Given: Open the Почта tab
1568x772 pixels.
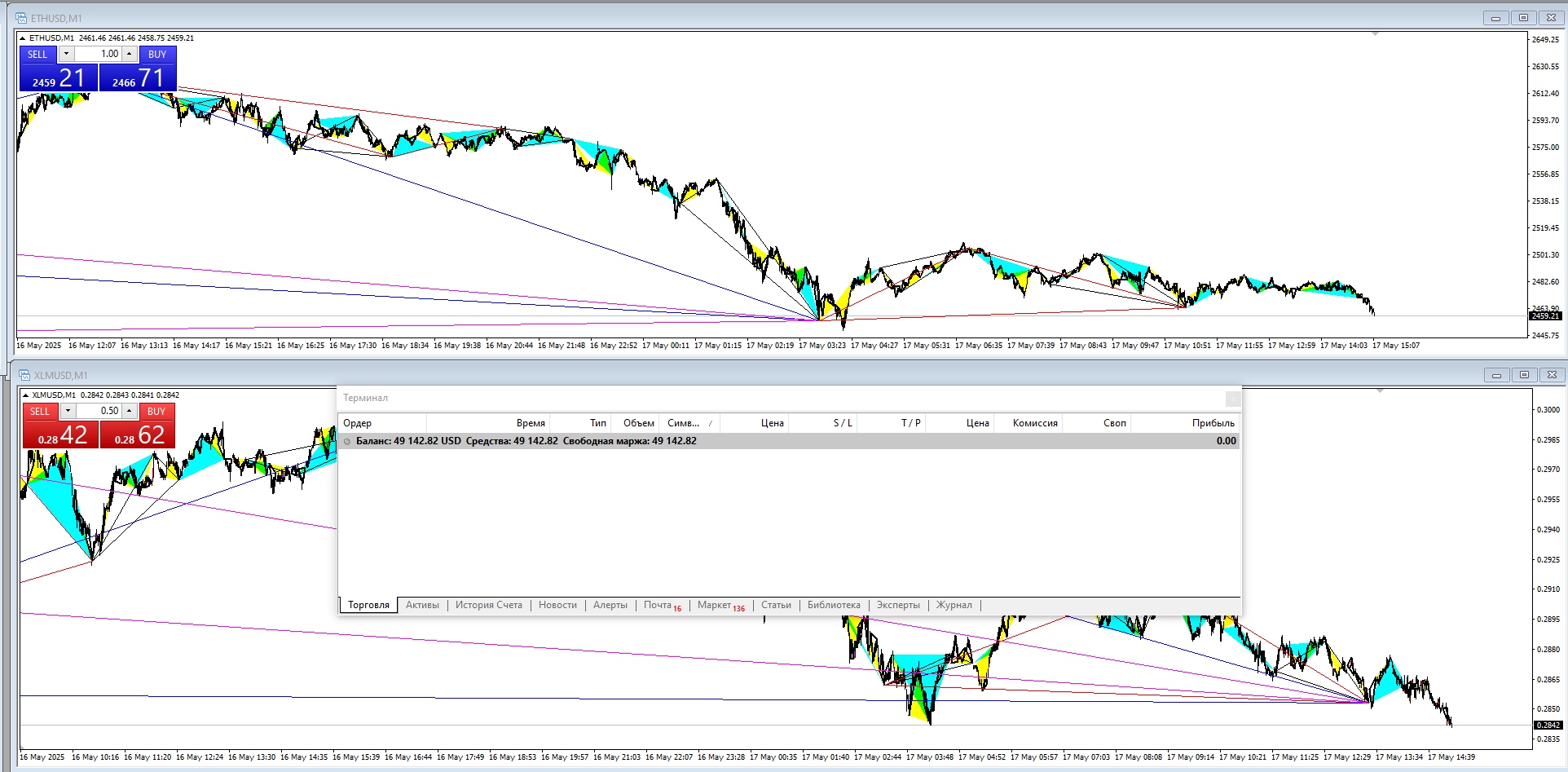Looking at the screenshot, I should tap(662, 605).
